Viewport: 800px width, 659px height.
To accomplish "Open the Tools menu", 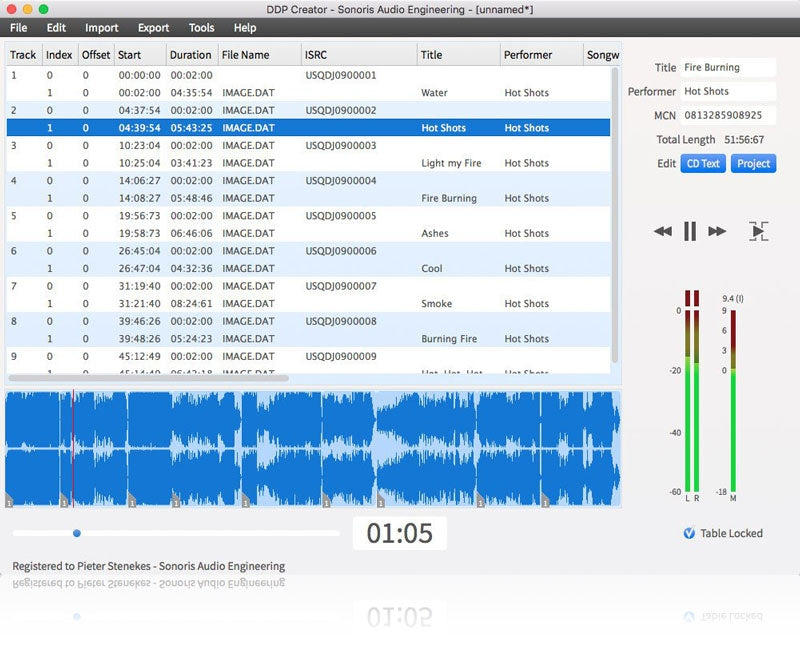I will pyautogui.click(x=202, y=28).
